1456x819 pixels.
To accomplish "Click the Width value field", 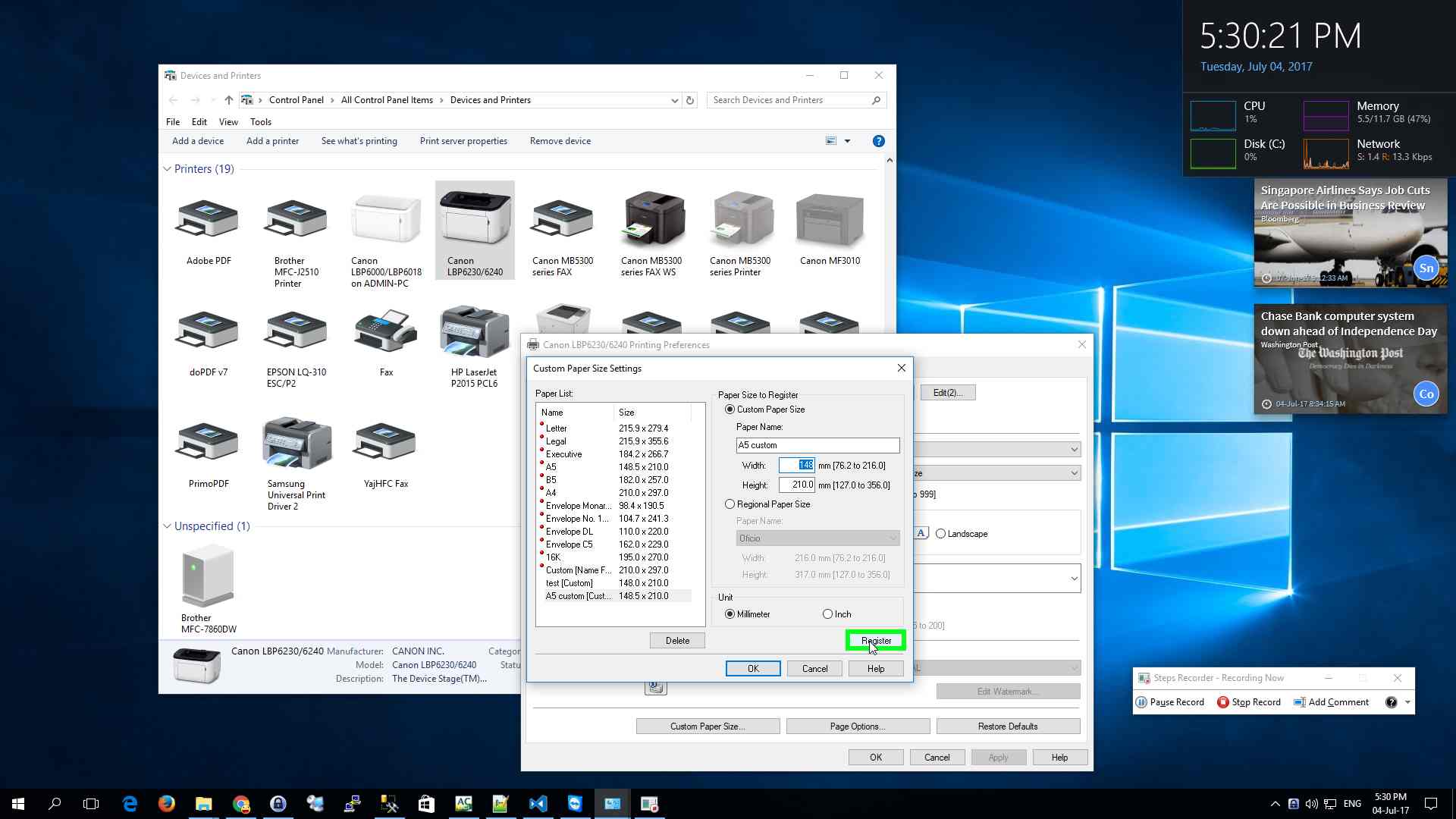I will pyautogui.click(x=797, y=465).
